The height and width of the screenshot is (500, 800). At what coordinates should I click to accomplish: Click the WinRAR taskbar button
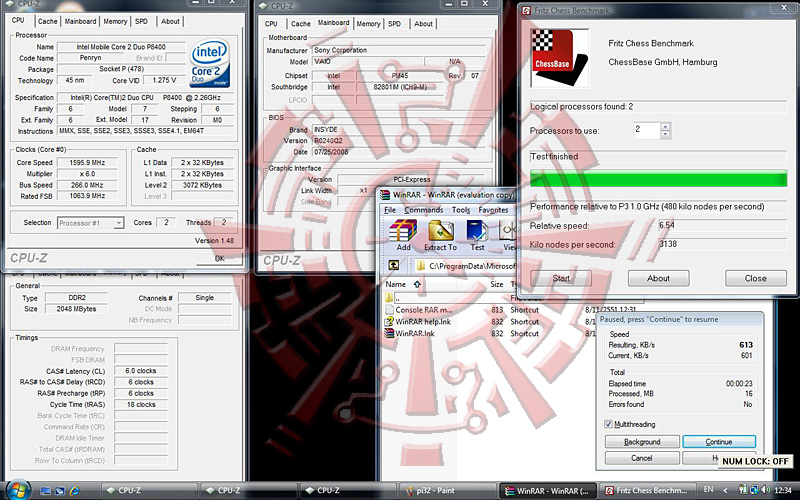point(547,490)
